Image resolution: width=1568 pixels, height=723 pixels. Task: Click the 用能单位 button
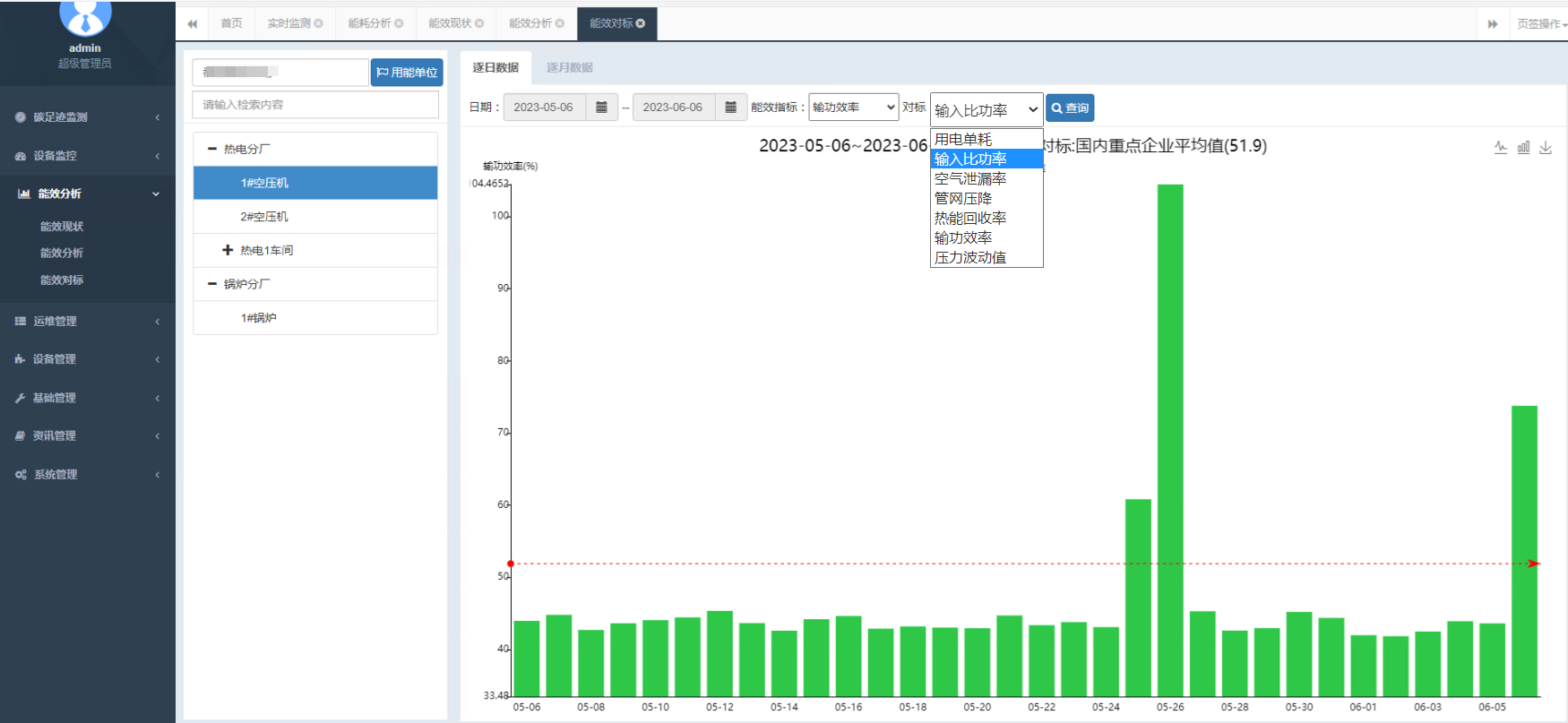point(407,73)
